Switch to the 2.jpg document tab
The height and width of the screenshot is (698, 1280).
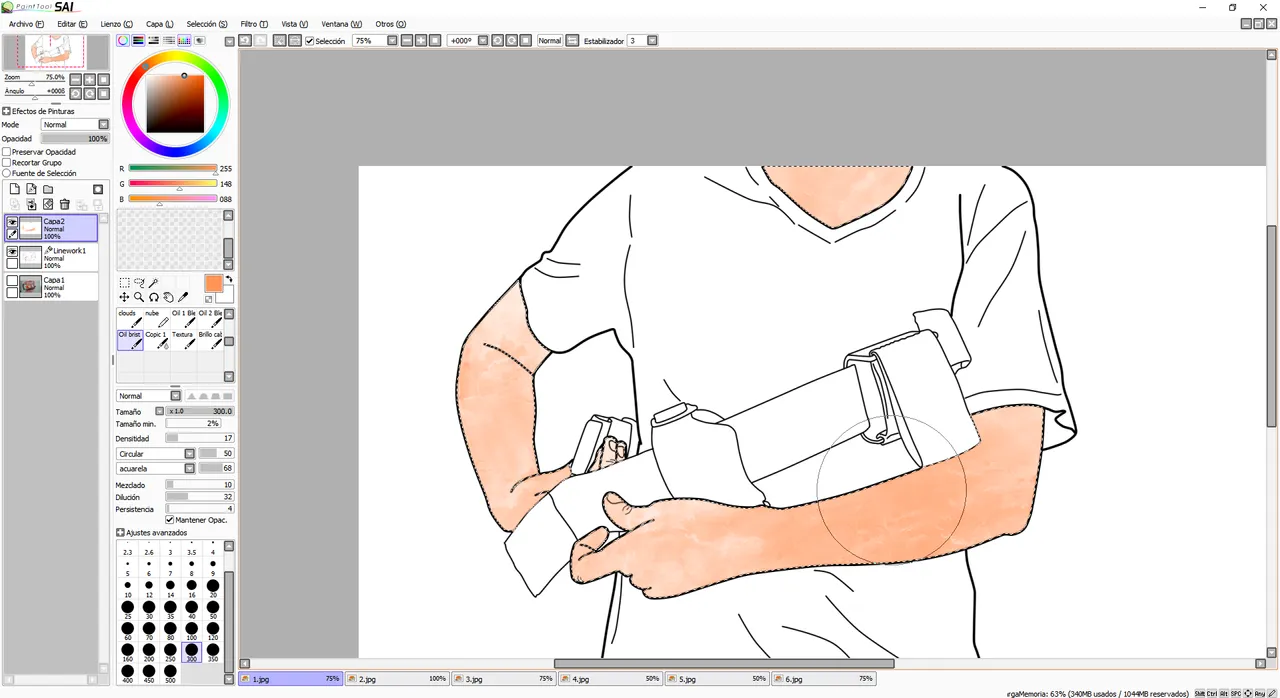click(397, 678)
